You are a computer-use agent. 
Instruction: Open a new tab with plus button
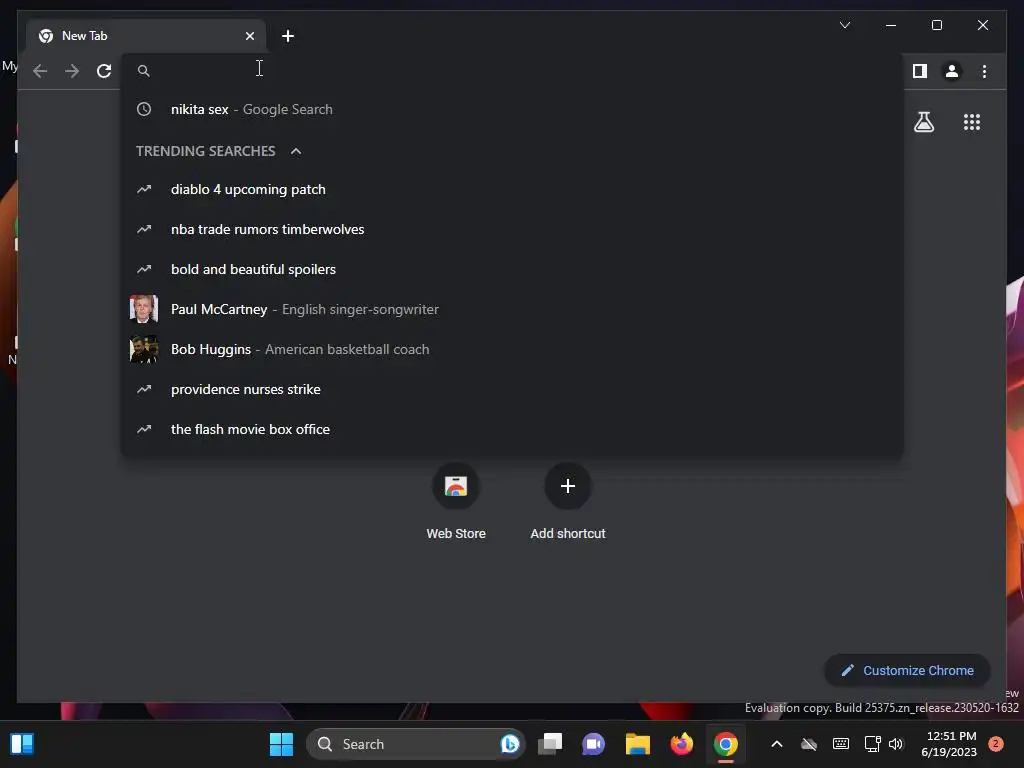(288, 36)
